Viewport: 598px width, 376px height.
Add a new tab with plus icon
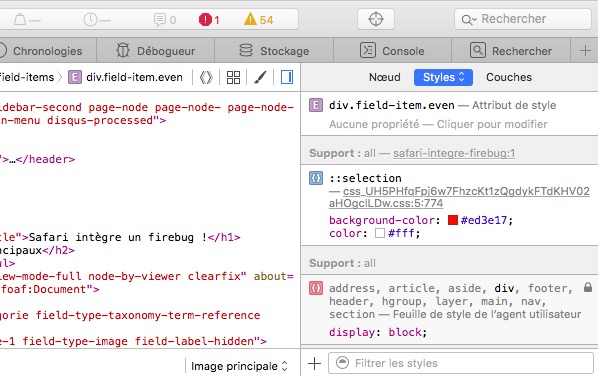pyautogui.click(x=585, y=51)
